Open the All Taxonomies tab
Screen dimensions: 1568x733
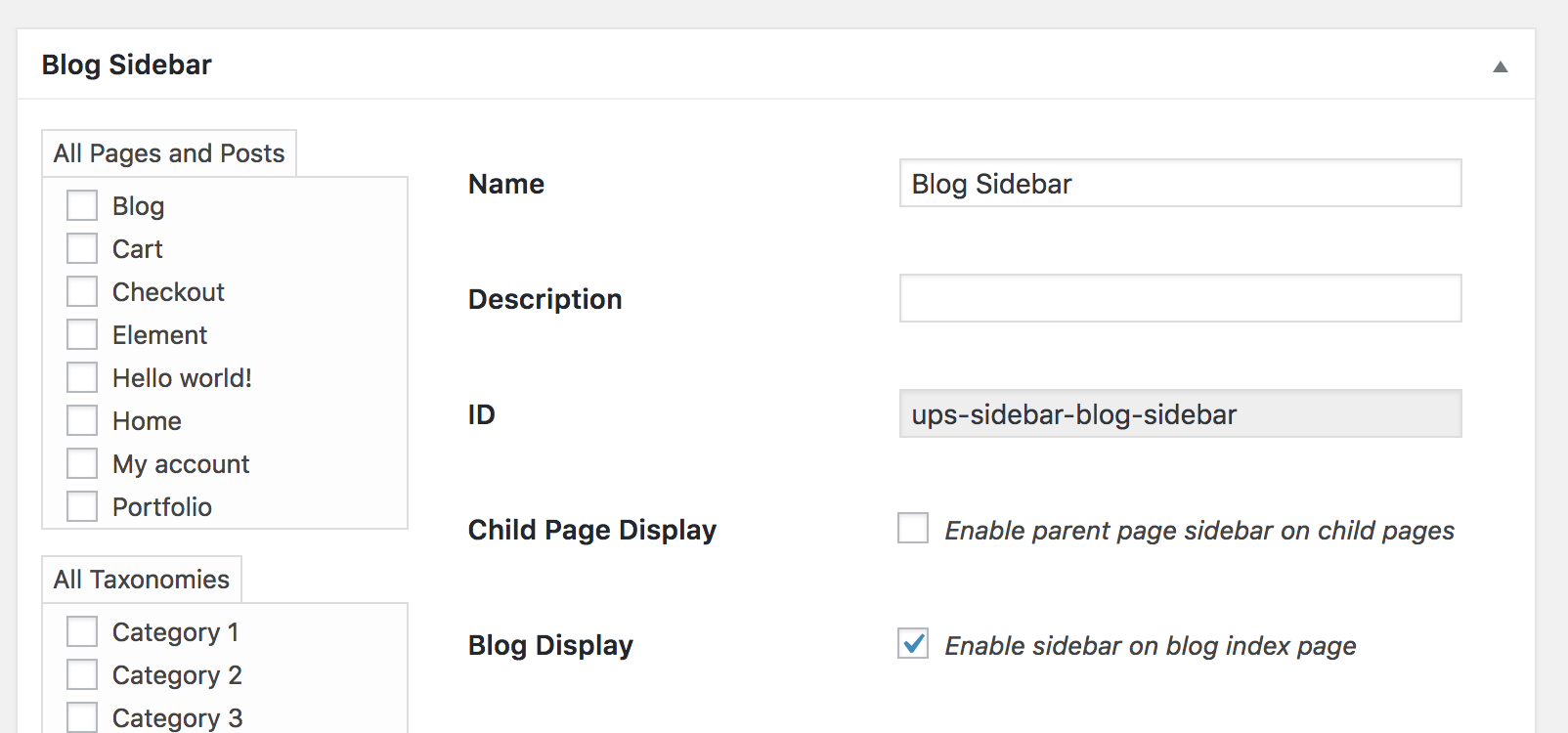pos(142,580)
